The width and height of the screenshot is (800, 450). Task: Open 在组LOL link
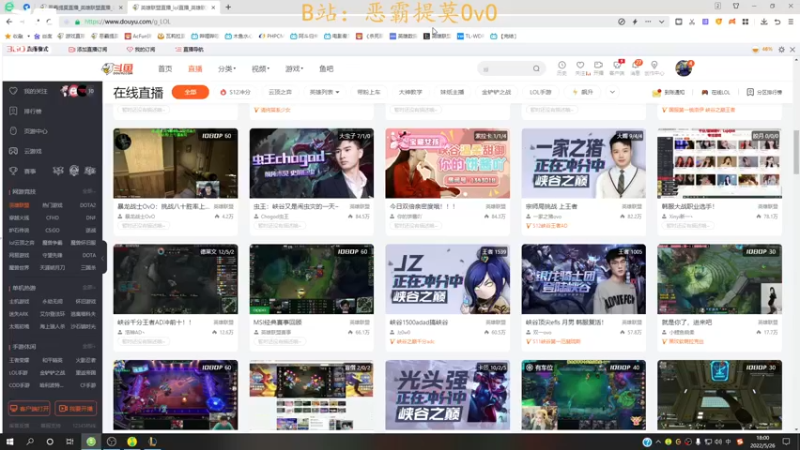[716, 92]
